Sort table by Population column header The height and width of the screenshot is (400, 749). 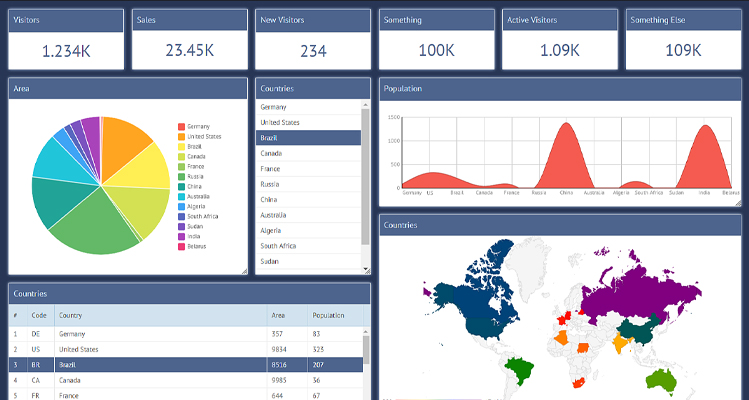(335, 315)
